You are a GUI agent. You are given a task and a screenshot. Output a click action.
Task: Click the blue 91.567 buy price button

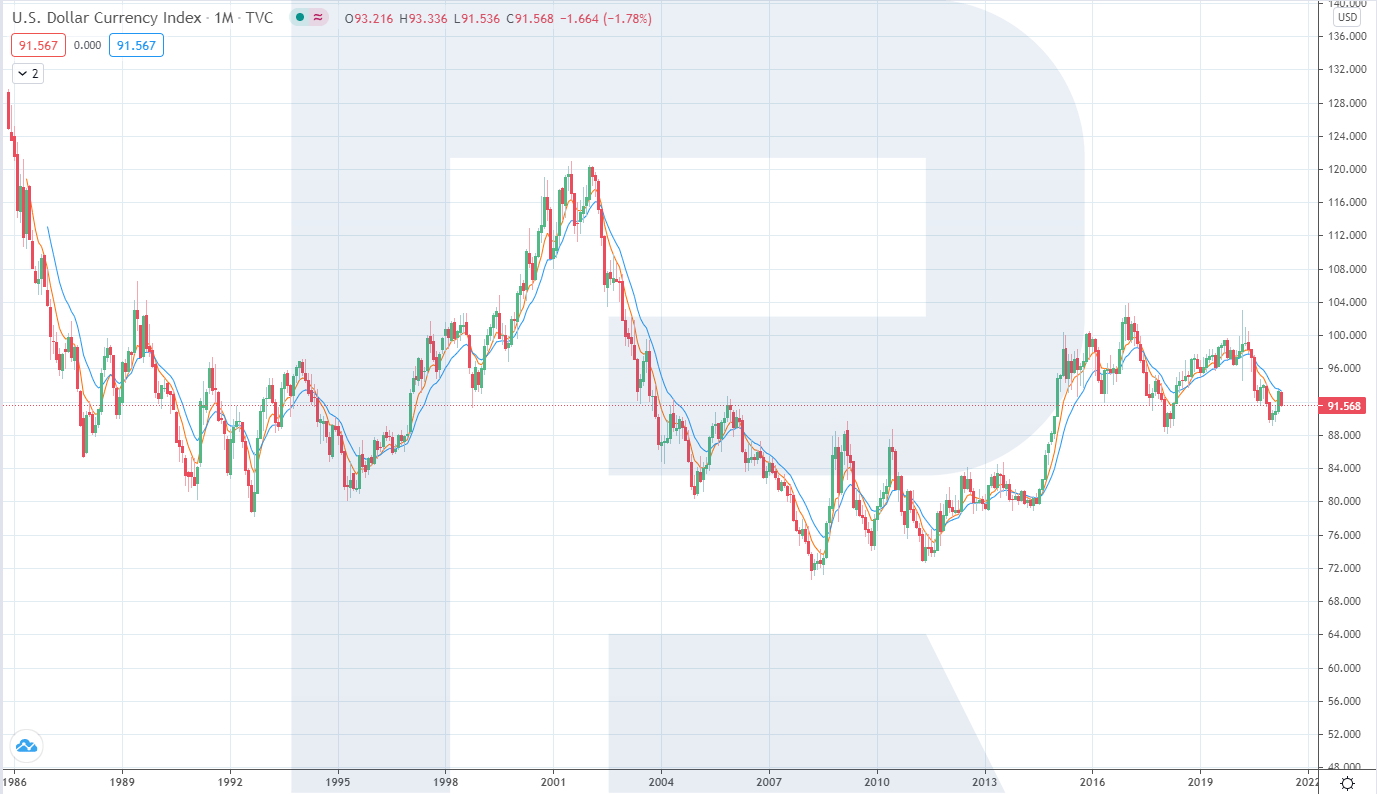137,45
